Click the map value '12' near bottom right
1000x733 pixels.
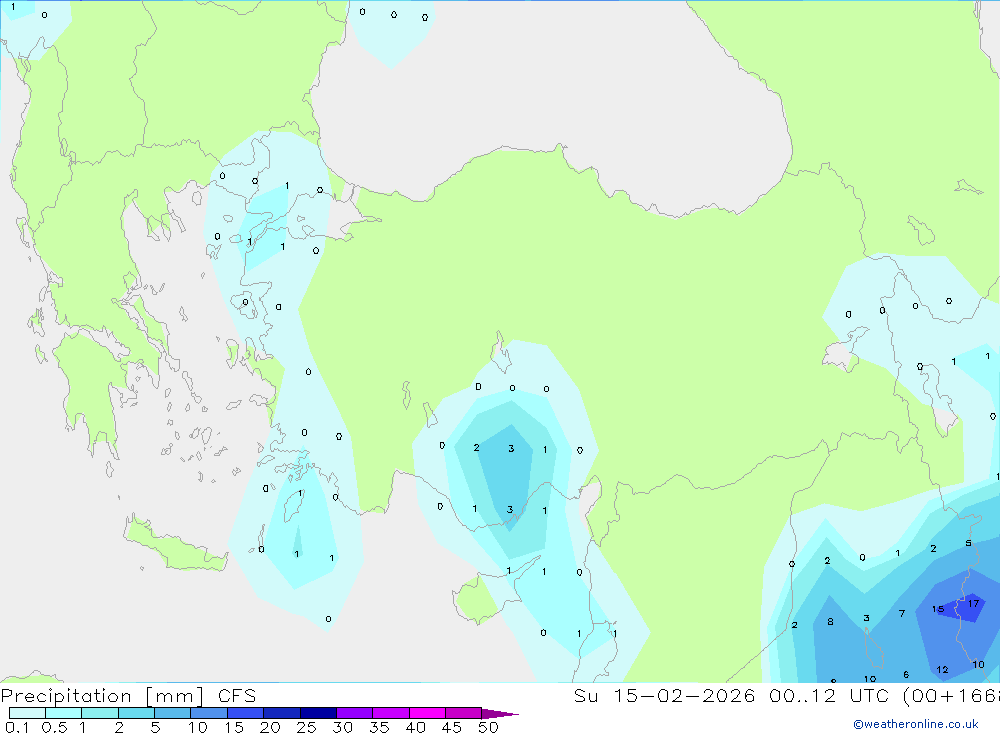[x=942, y=670]
